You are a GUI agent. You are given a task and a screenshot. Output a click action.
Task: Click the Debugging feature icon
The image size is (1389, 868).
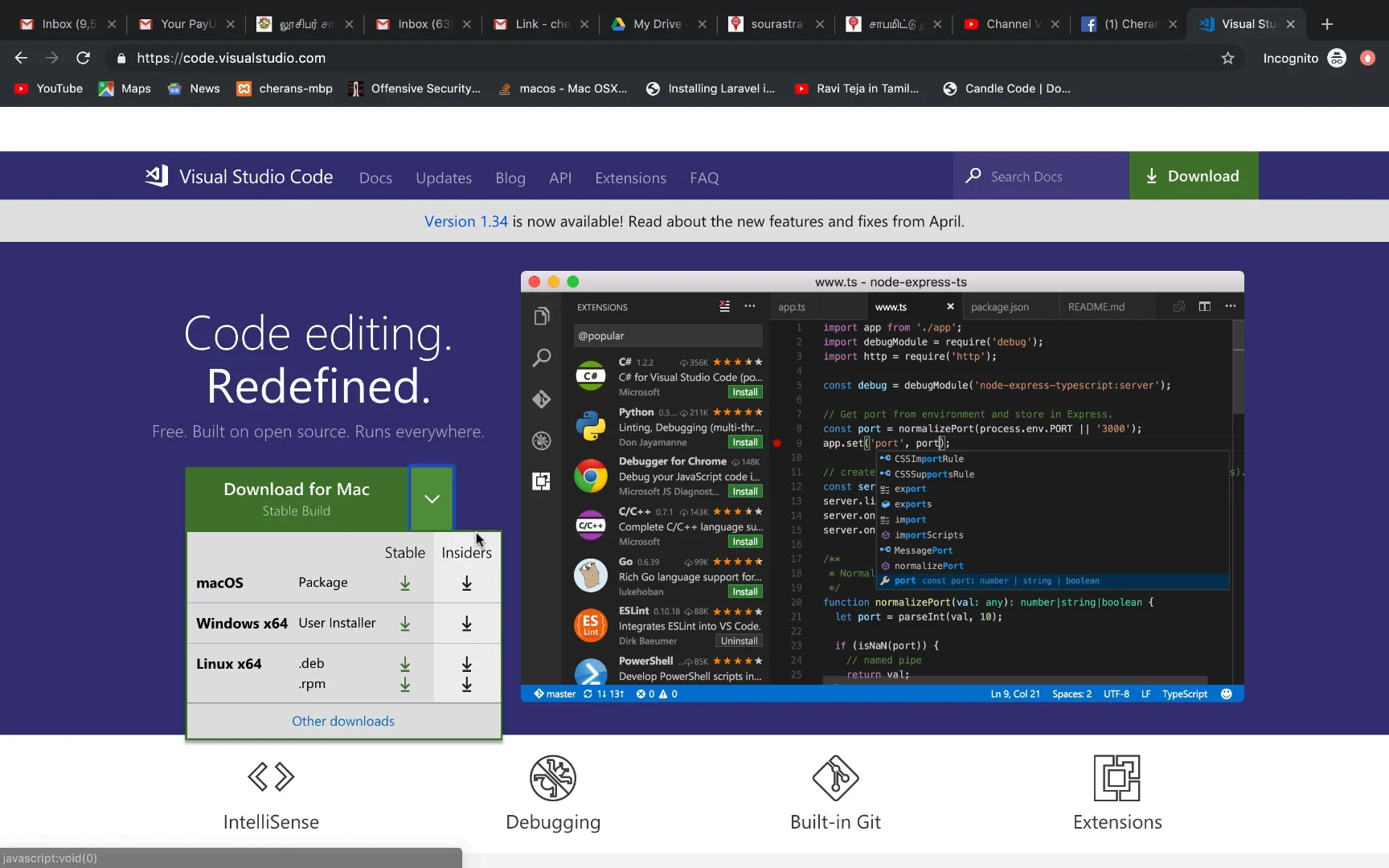pos(553,778)
